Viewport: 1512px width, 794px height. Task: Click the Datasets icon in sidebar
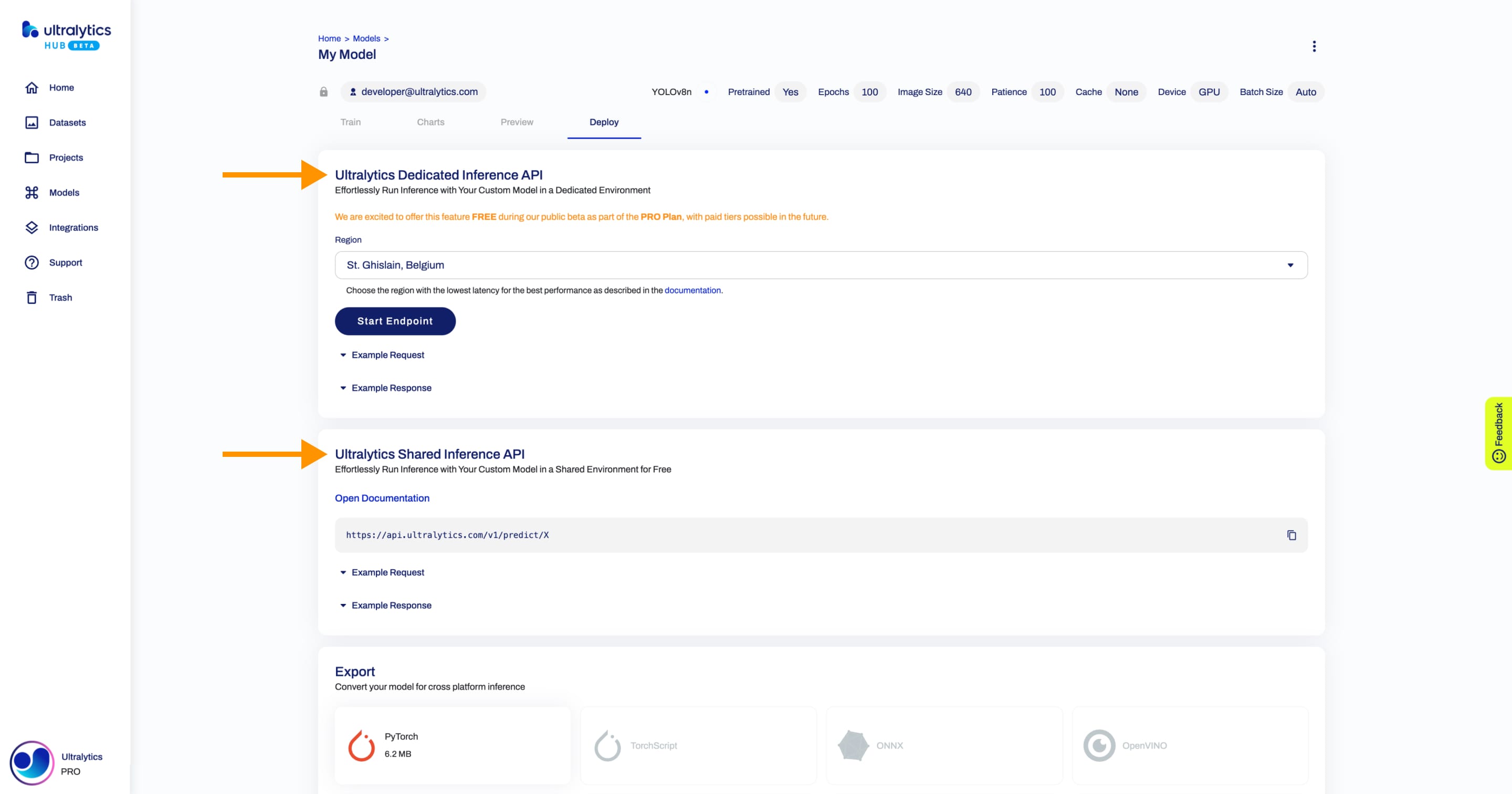[32, 122]
